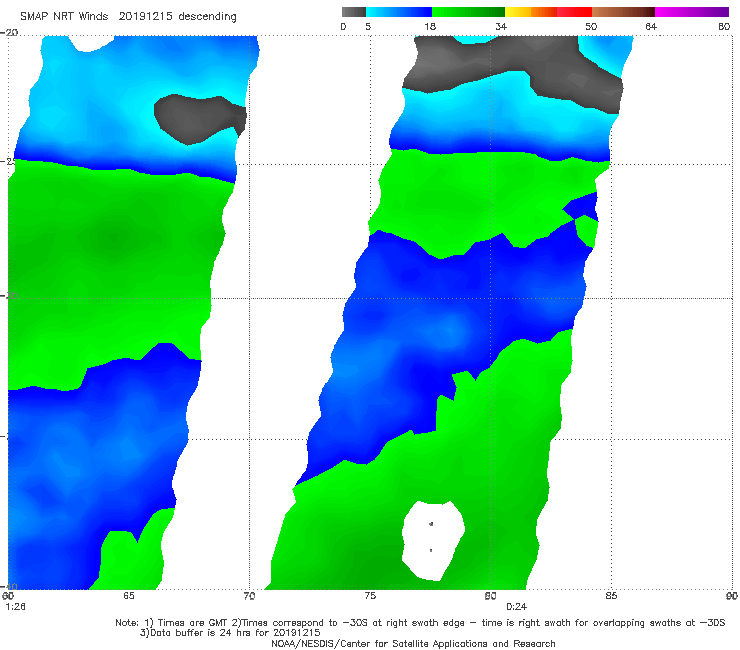Screen dimensions: 740x650
Task: Pick the green segment of the color bar
Action: tap(468, 12)
